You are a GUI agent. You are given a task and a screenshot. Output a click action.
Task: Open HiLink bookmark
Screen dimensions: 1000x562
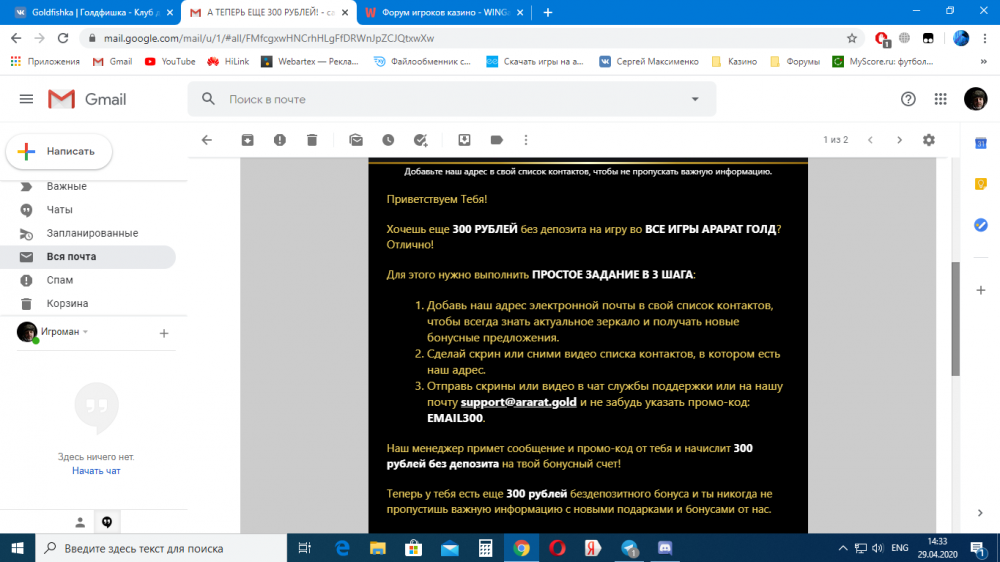228,61
